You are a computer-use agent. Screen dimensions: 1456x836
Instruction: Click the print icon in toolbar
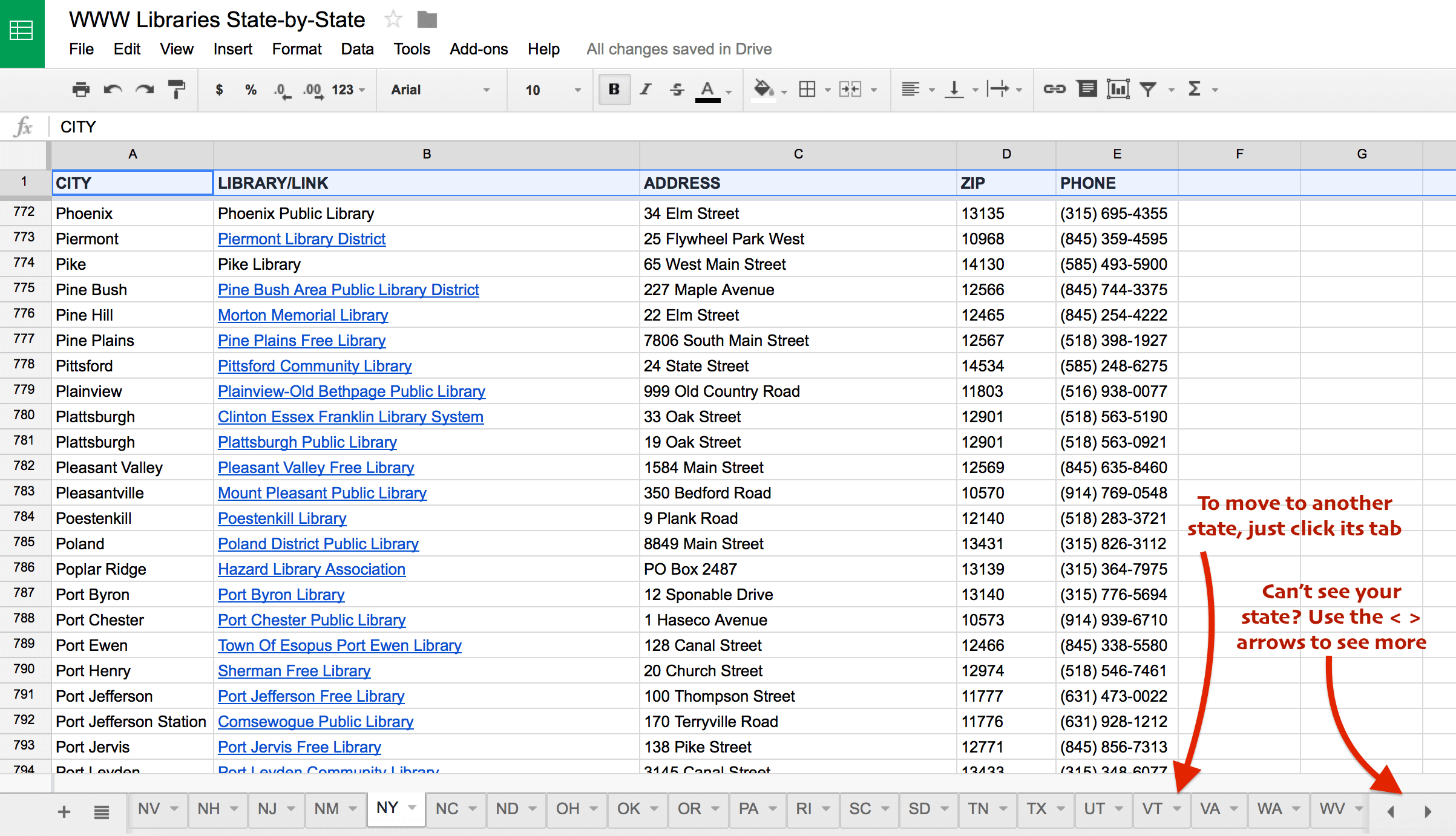point(80,90)
